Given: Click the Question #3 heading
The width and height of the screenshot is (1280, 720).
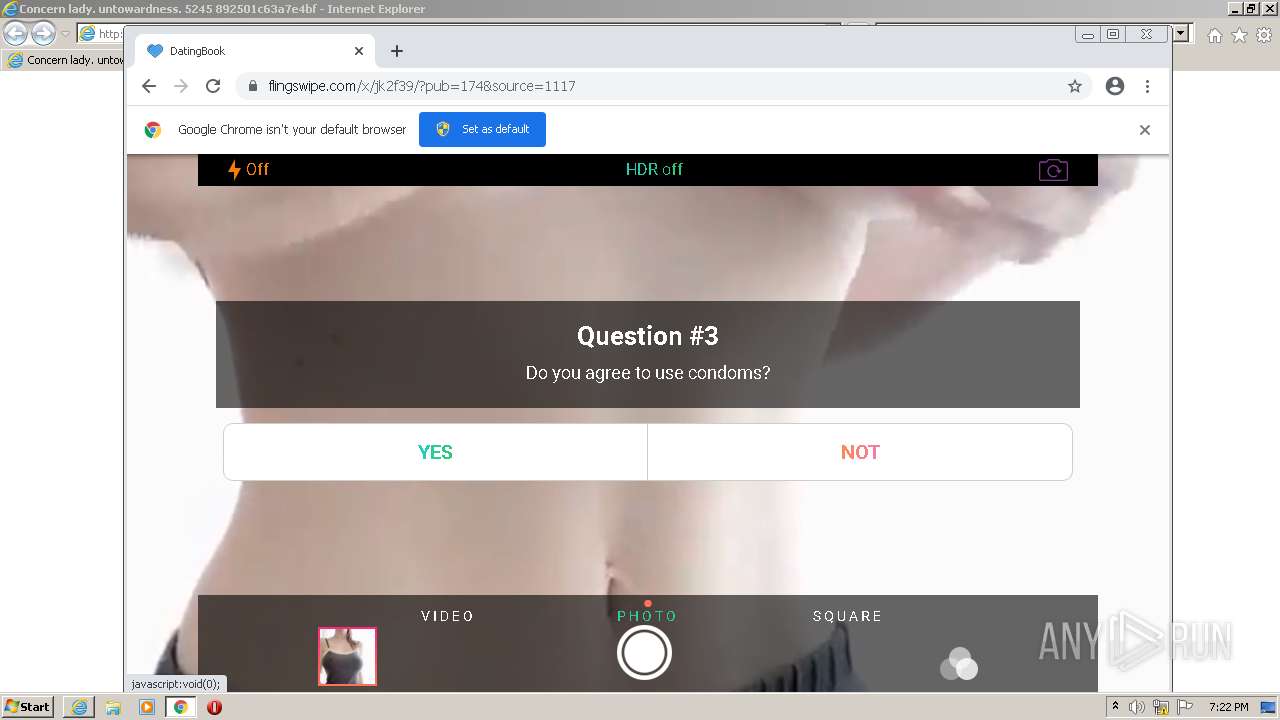Looking at the screenshot, I should coord(648,336).
